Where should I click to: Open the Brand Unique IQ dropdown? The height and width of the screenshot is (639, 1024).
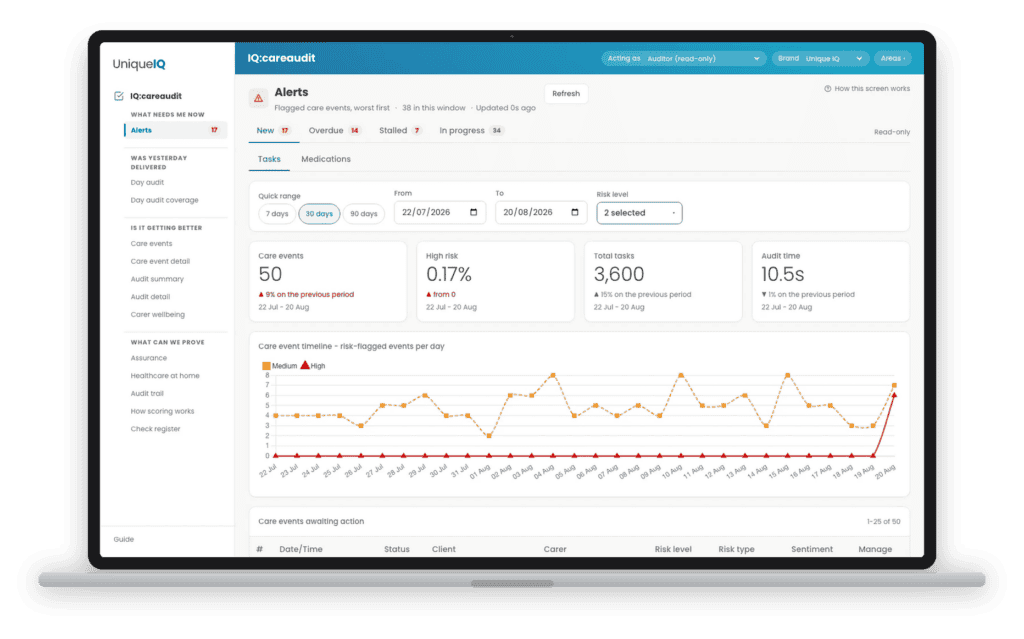pyautogui.click(x=820, y=59)
